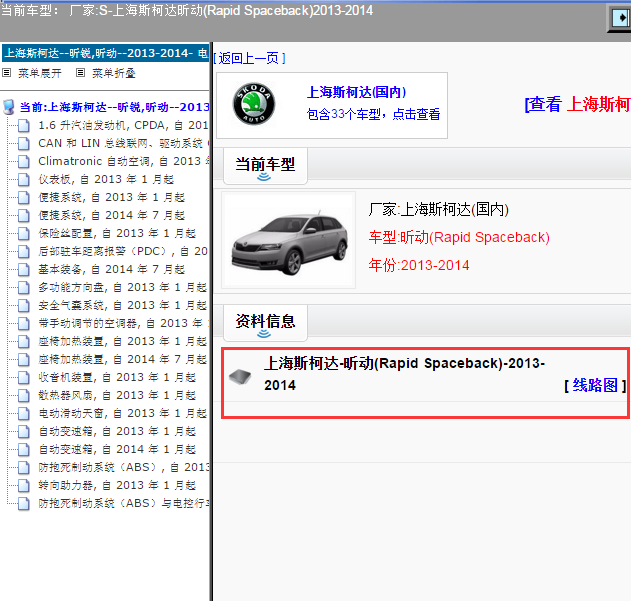Click document icon beside 保险丝配置 item
The width and height of the screenshot is (631, 601).
pos(24,233)
